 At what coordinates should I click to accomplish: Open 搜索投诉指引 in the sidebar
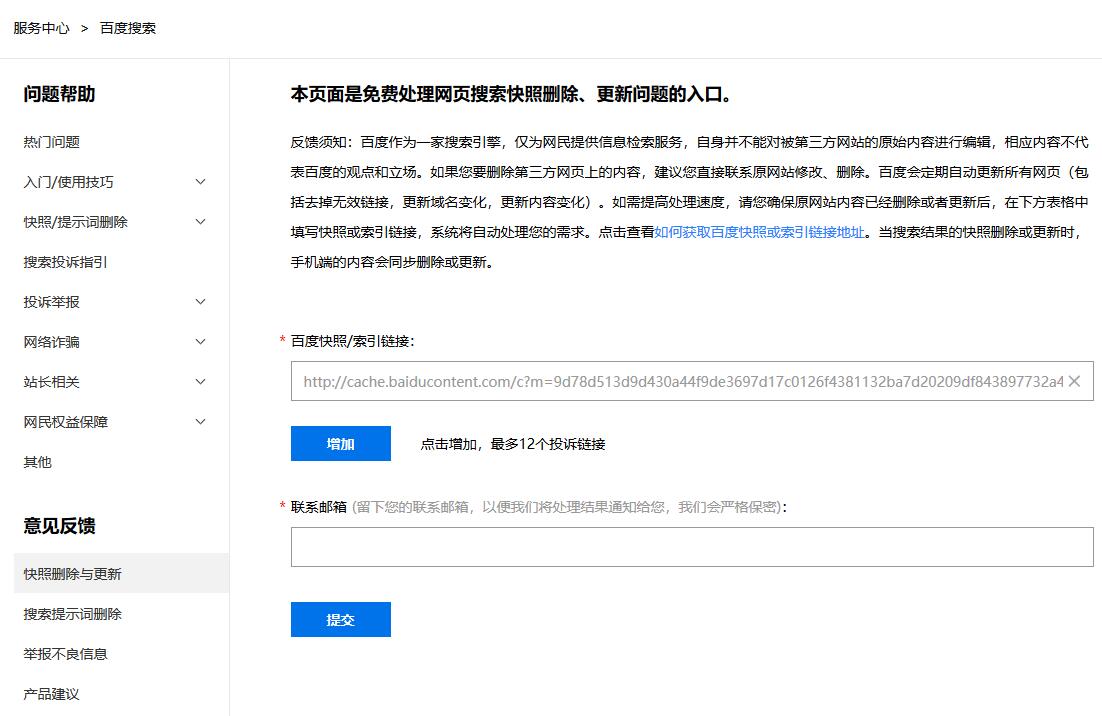pyautogui.click(x=66, y=262)
